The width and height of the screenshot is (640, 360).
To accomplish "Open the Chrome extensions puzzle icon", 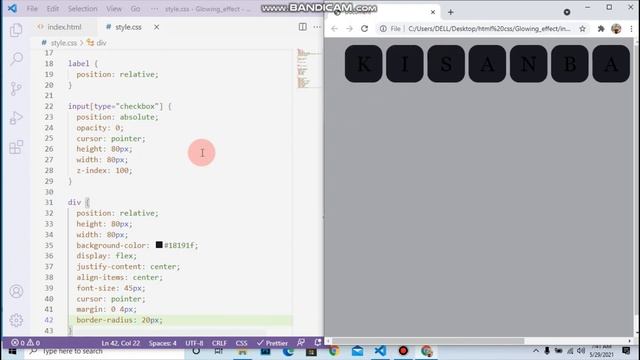I will (x=601, y=29).
